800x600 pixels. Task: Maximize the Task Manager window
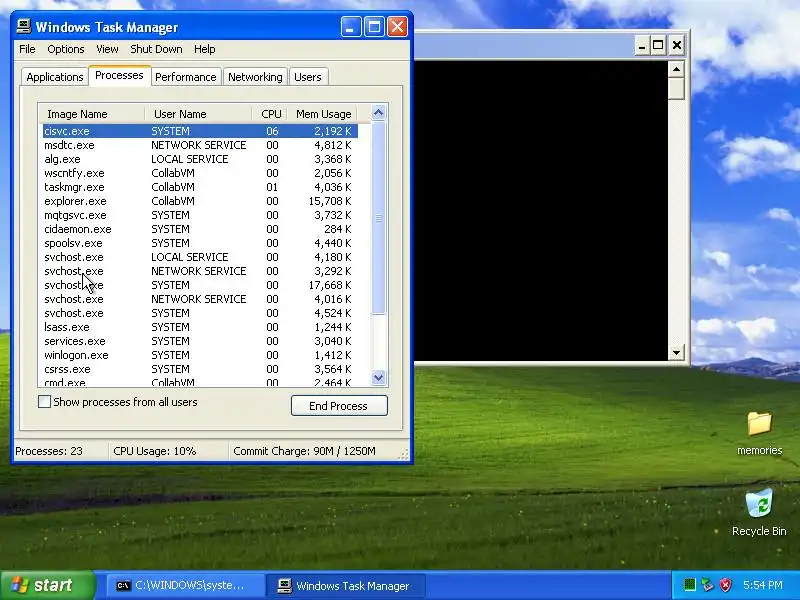click(x=374, y=27)
